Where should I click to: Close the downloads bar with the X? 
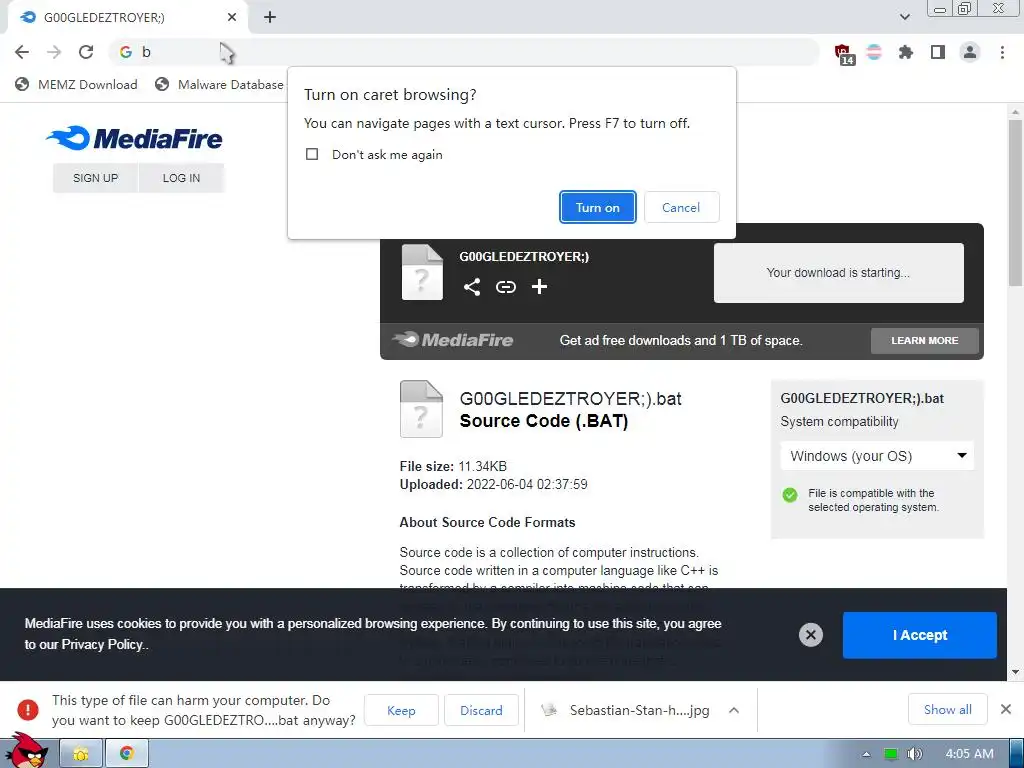point(1006,709)
